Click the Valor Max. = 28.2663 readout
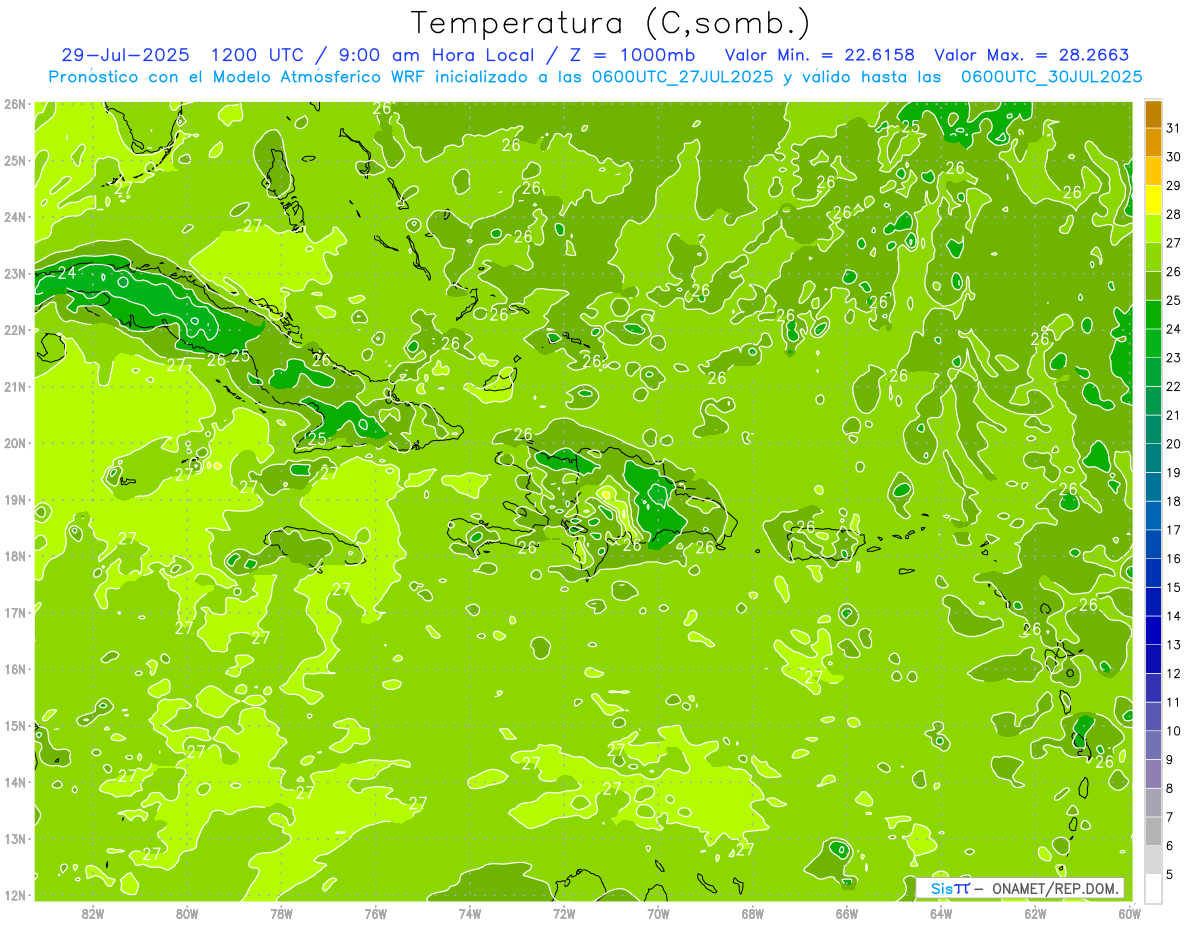The image size is (1200, 927). 1032,55
